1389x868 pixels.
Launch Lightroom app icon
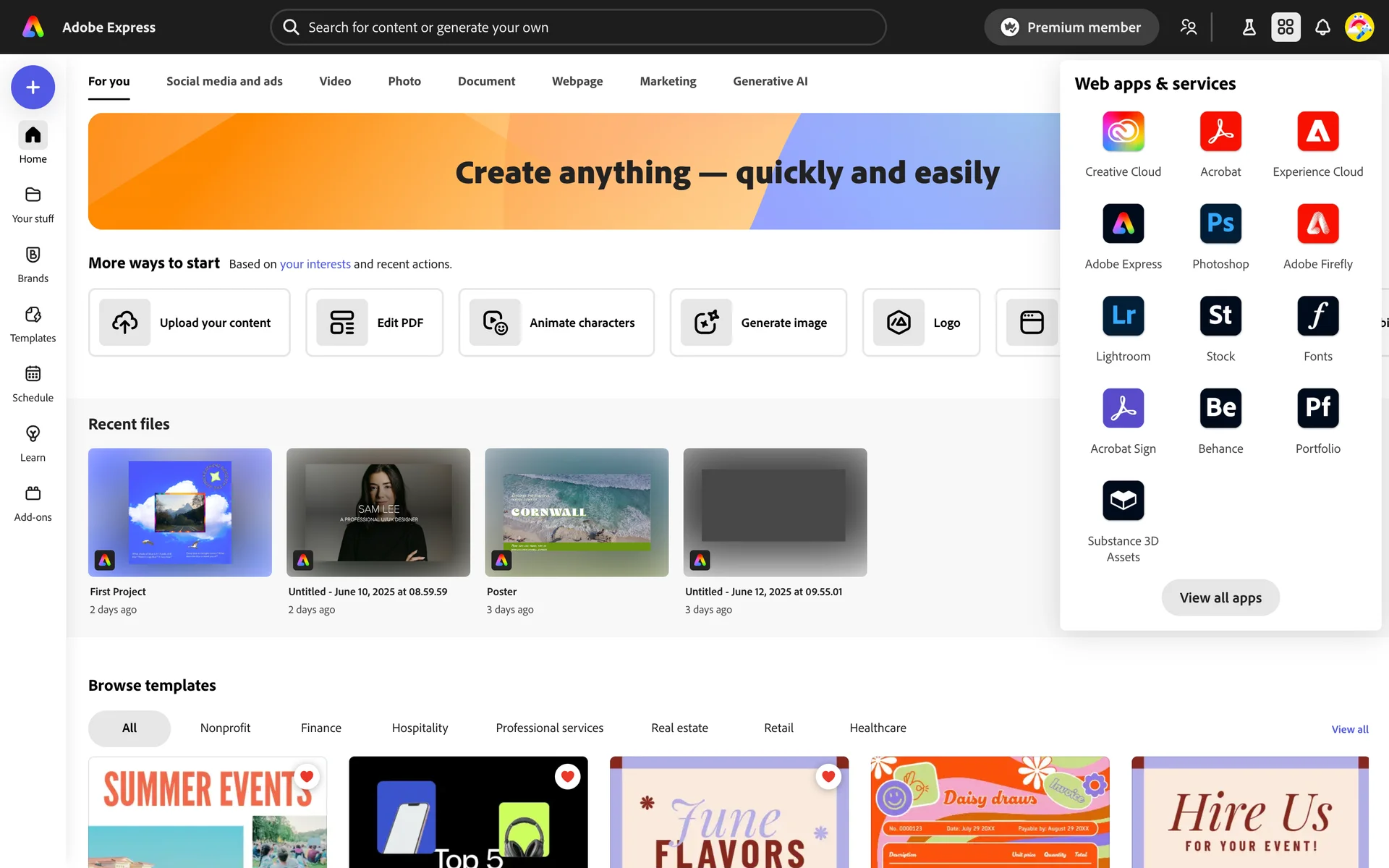click(1123, 315)
